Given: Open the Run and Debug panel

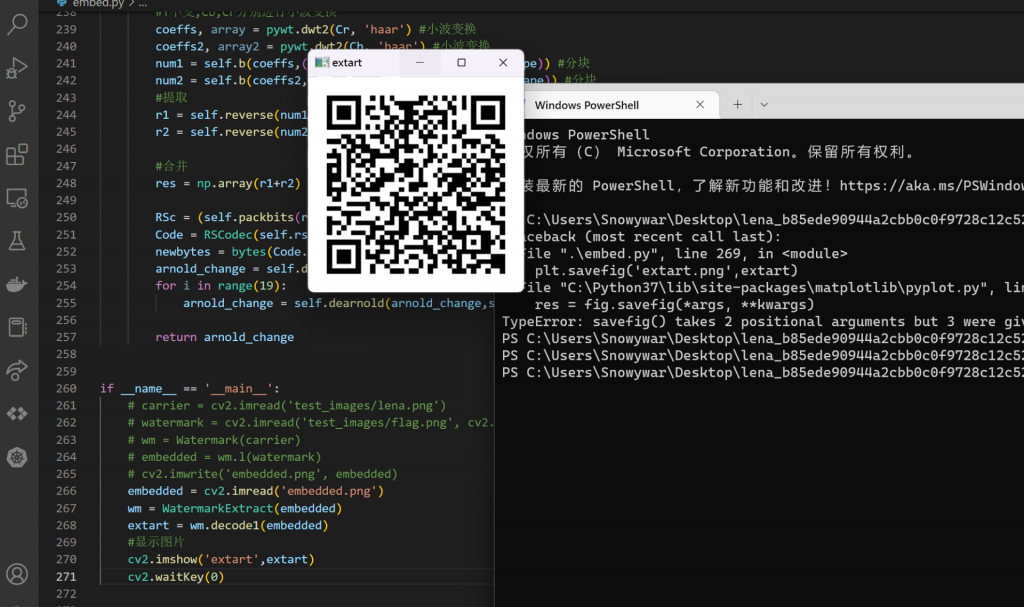Looking at the screenshot, I should click(x=17, y=68).
